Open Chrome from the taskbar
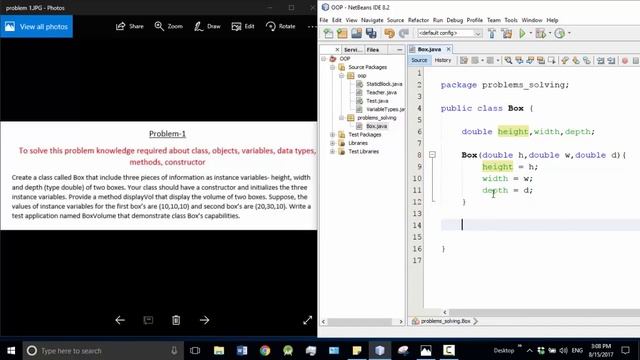Image resolution: width=640 pixels, height=360 pixels. [265, 351]
